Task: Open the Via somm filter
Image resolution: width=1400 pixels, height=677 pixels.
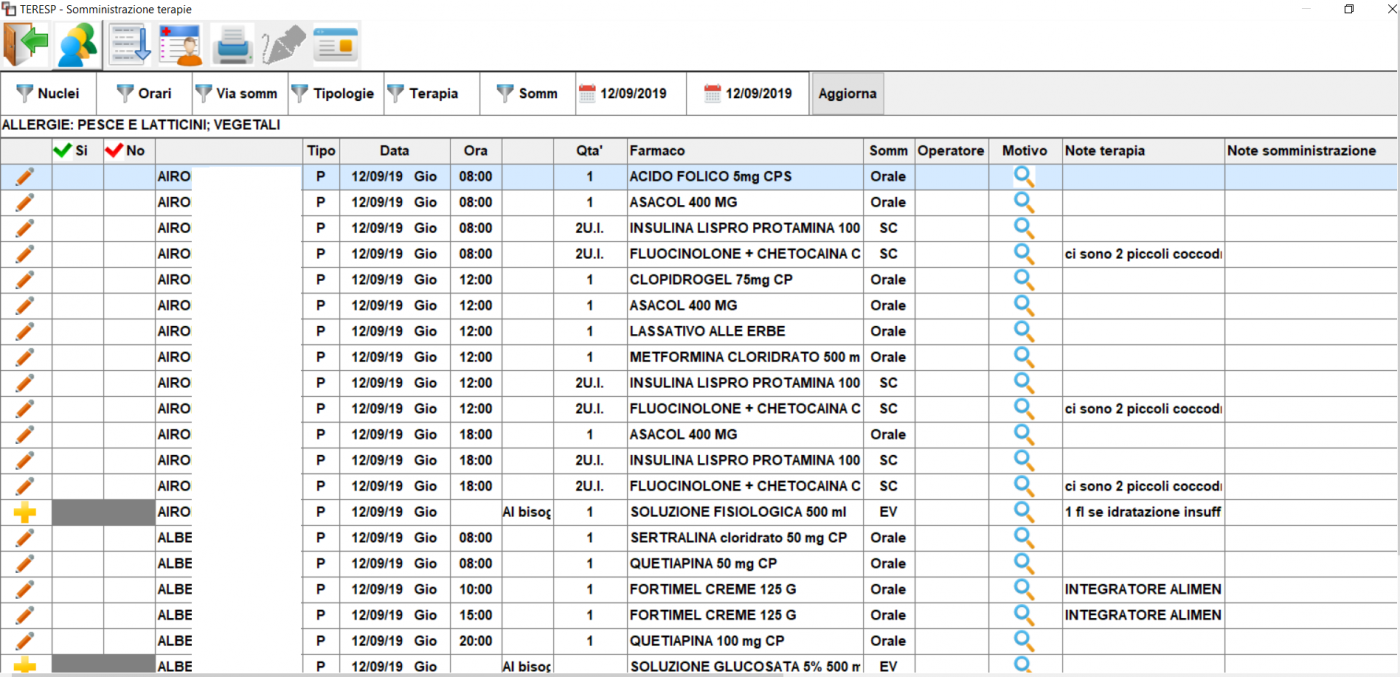Action: [x=237, y=94]
